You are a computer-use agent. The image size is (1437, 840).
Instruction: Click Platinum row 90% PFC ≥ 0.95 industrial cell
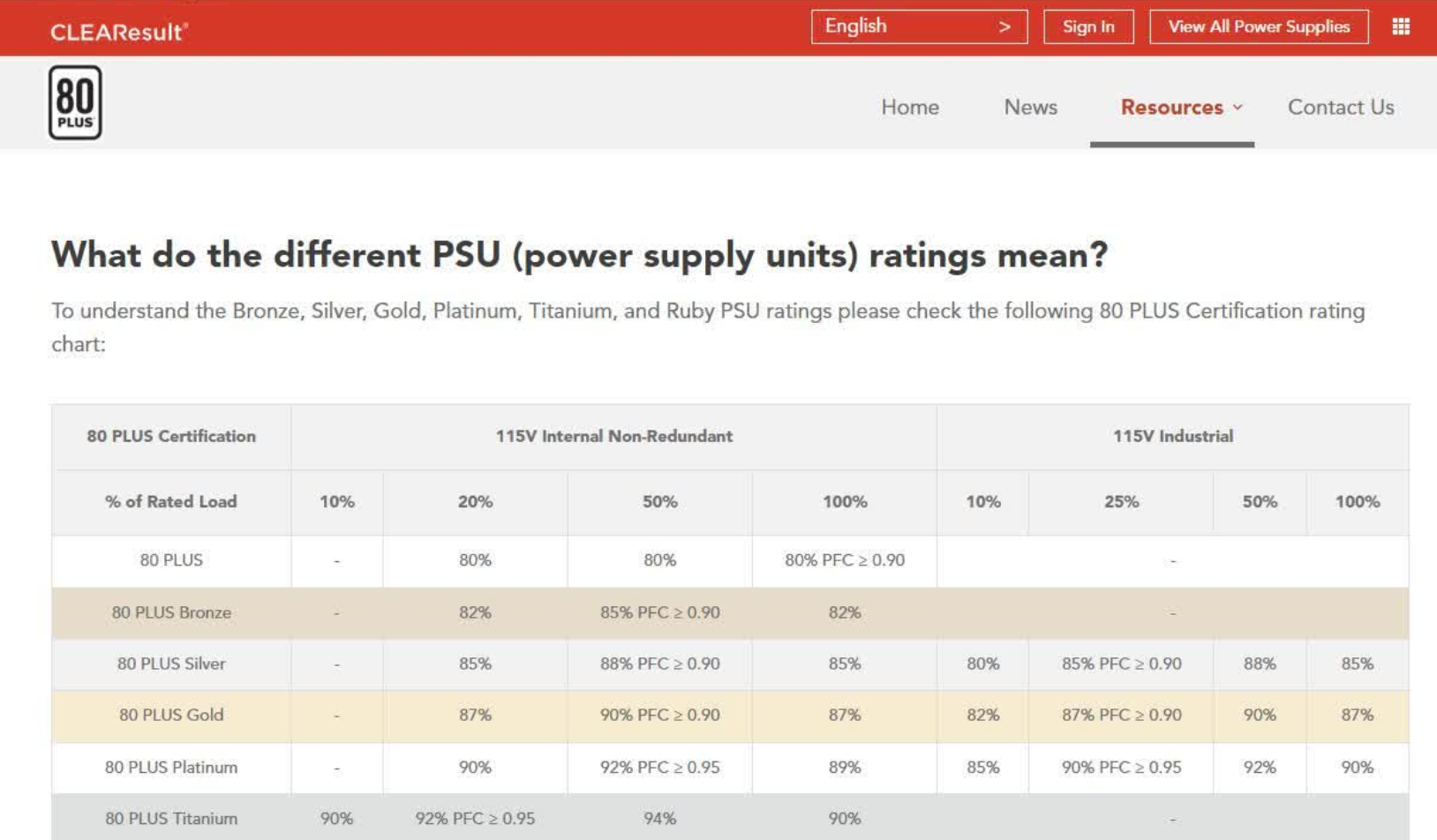(x=1121, y=767)
